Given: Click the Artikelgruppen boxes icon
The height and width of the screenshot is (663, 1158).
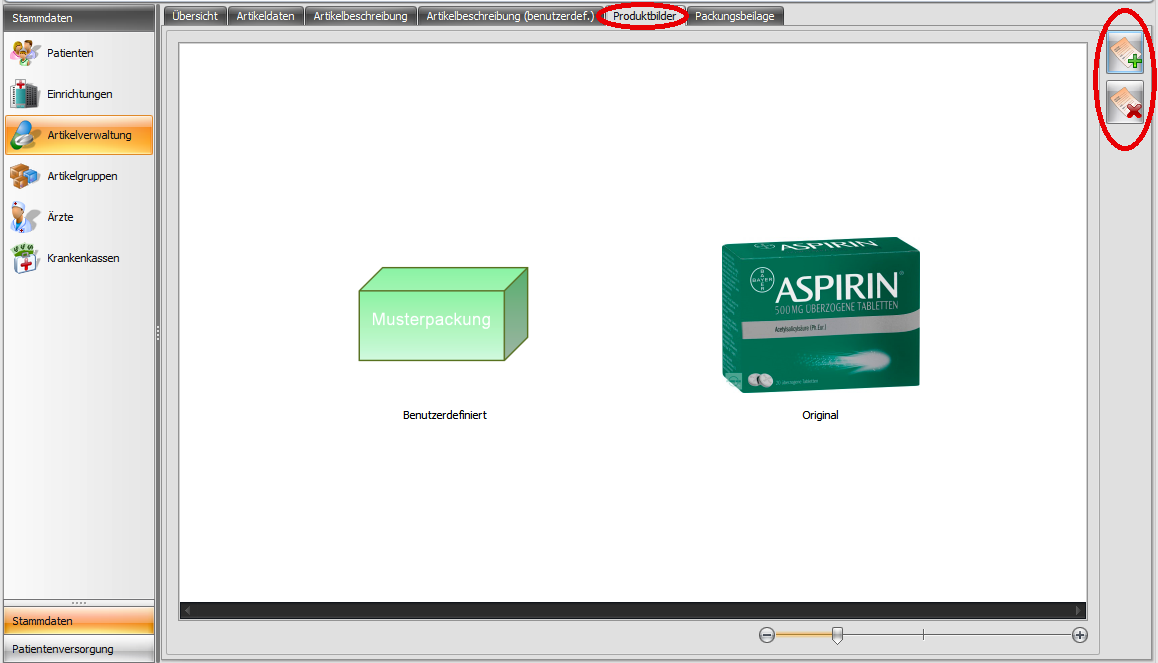Looking at the screenshot, I should [24, 176].
